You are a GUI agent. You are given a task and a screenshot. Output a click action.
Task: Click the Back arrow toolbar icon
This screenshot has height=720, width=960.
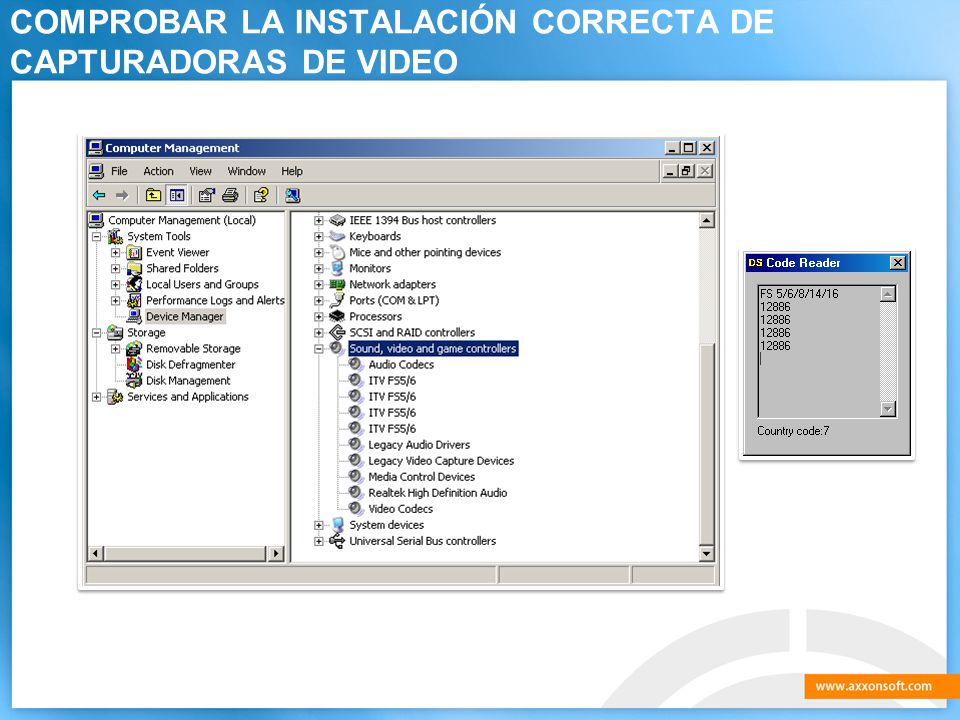(99, 195)
